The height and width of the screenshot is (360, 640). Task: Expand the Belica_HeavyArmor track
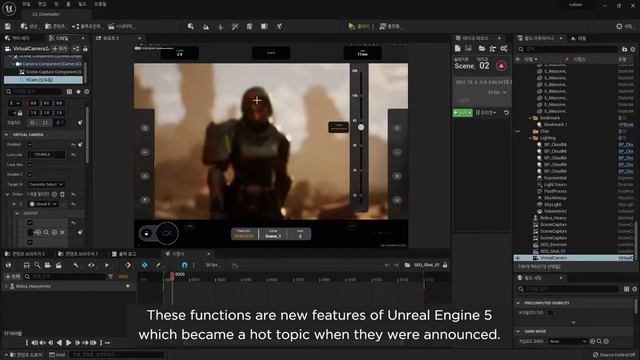(6, 286)
